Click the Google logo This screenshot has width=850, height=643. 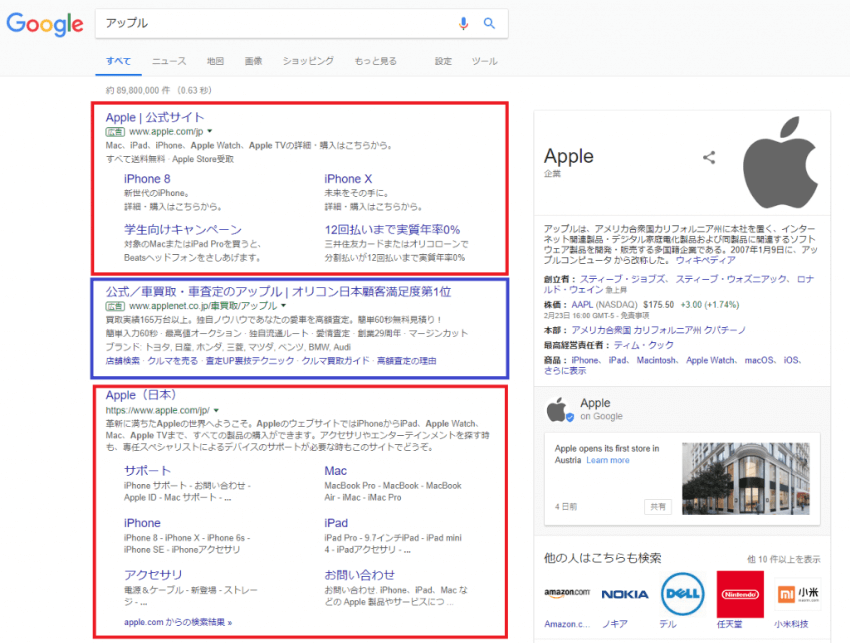click(45, 24)
